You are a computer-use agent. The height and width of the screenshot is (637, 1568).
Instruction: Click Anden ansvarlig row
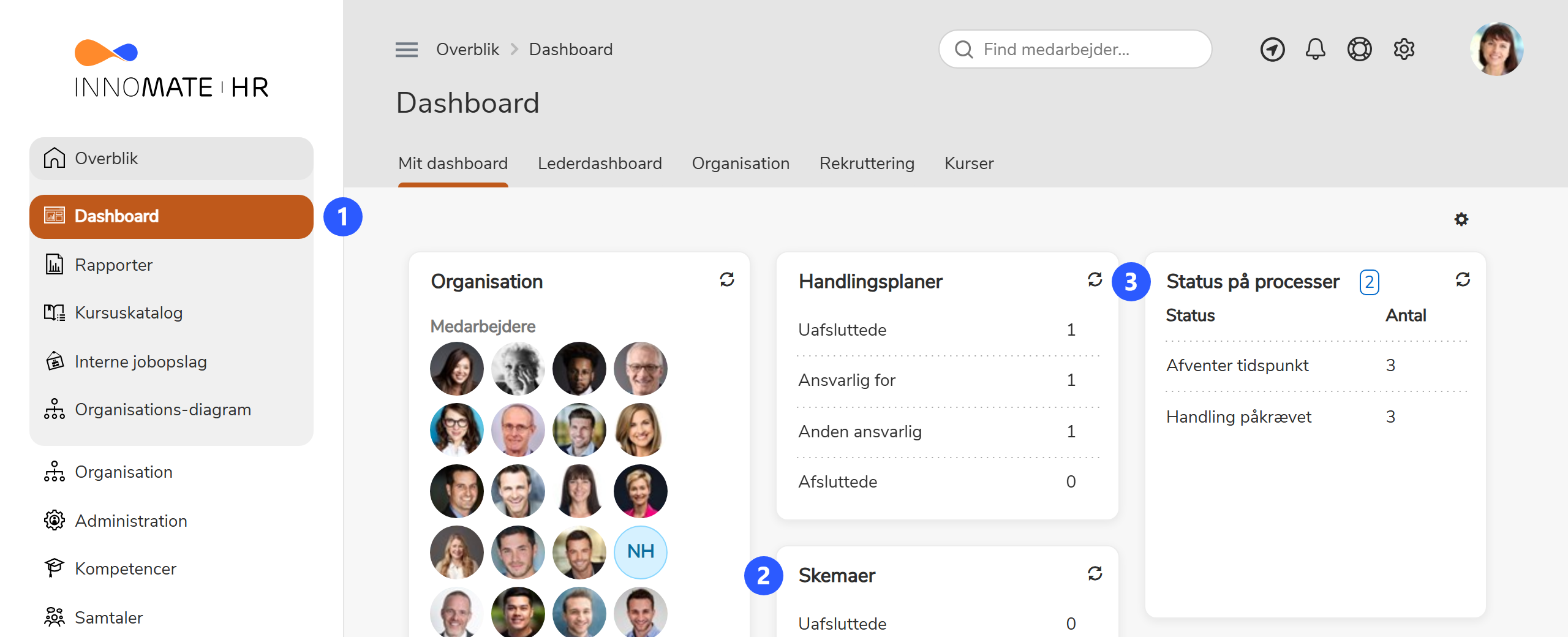point(947,432)
